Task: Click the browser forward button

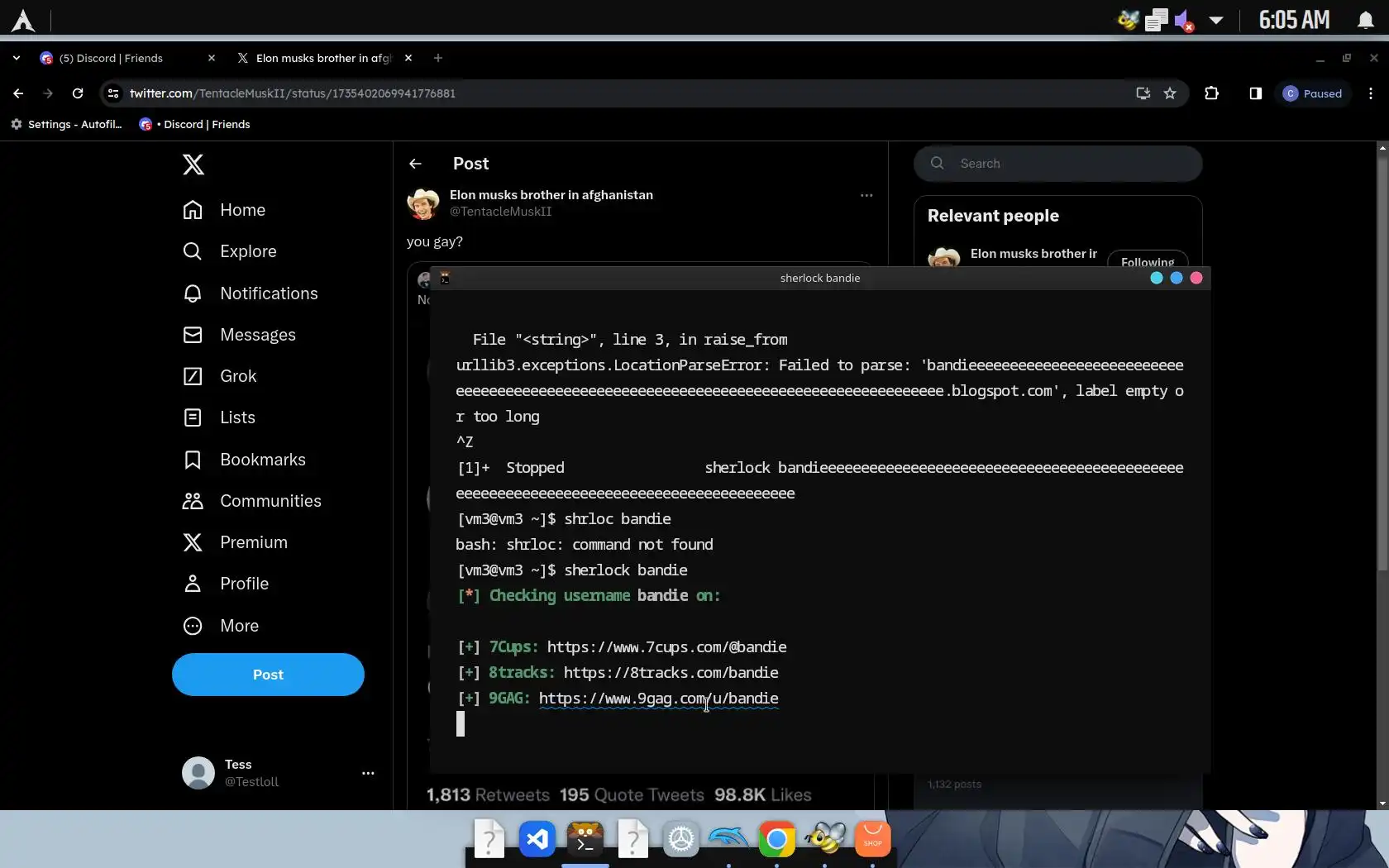Action: (x=48, y=93)
